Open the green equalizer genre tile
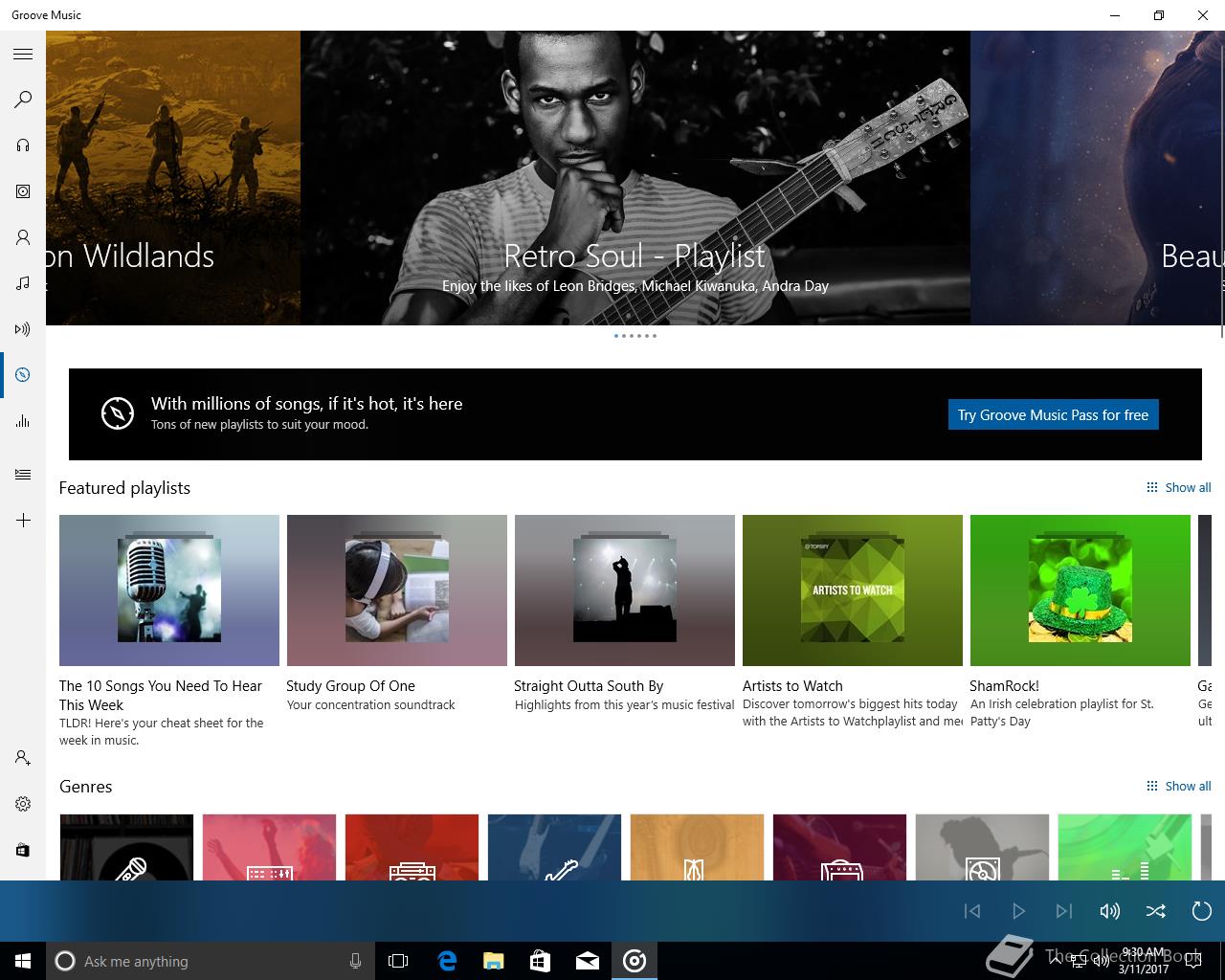Image resolution: width=1225 pixels, height=980 pixels. pos(1125,847)
